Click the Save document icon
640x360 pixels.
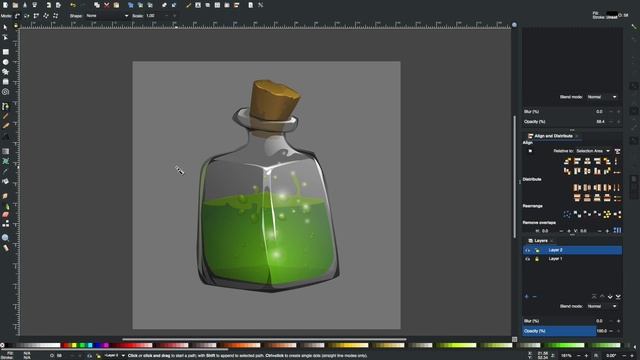(x=25, y=5)
